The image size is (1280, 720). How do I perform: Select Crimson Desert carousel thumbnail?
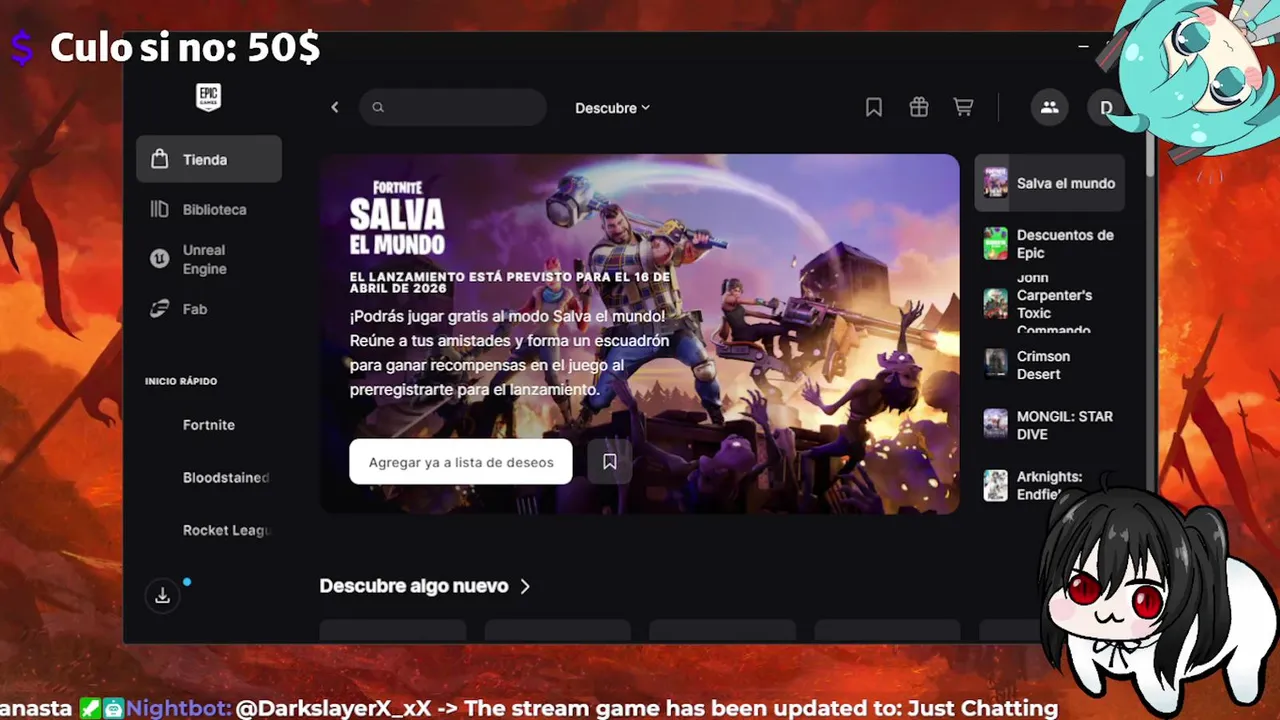tap(995, 364)
